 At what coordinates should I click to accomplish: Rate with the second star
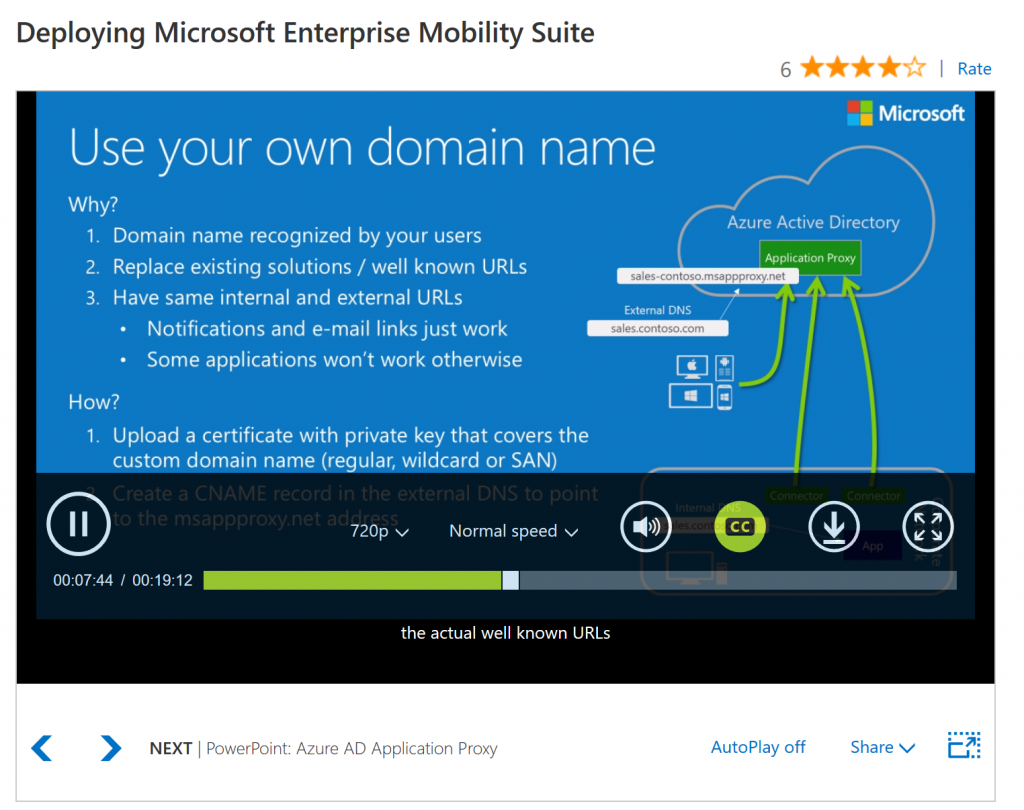(x=837, y=67)
